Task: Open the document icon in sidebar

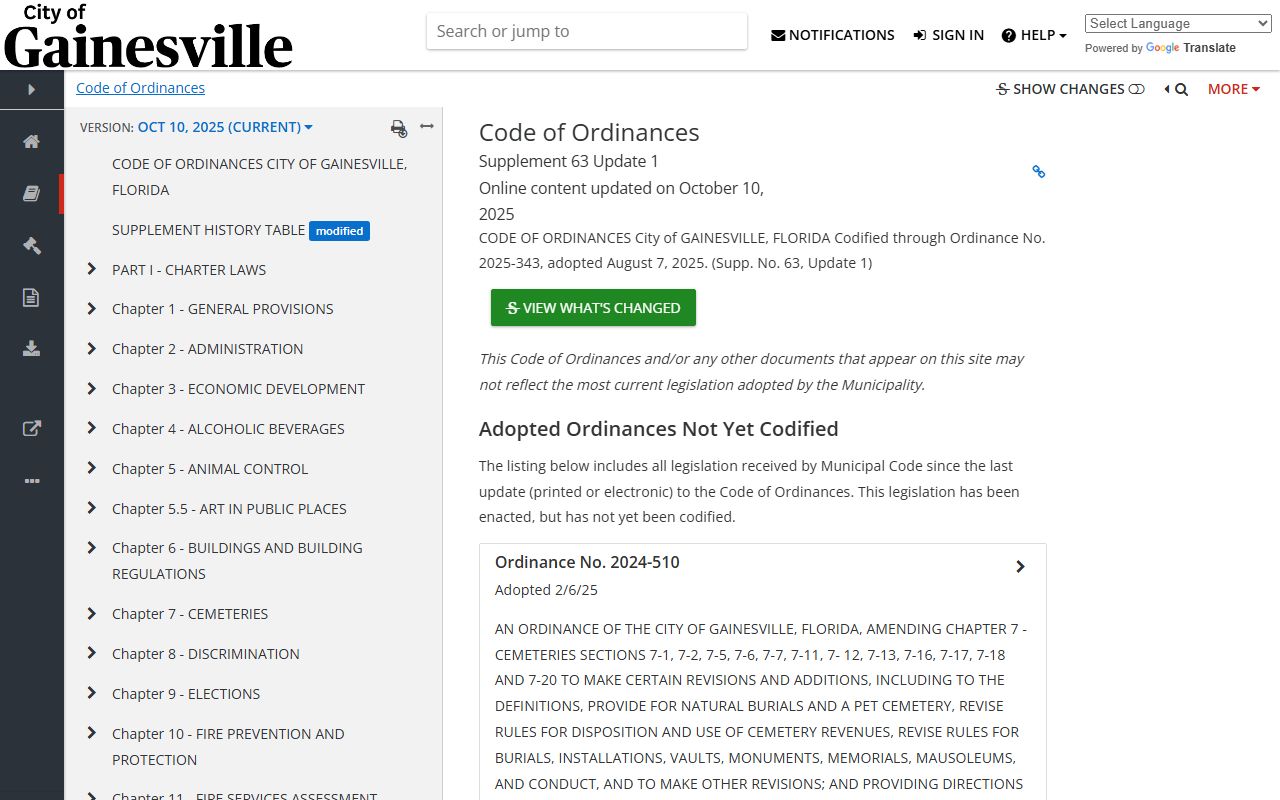Action: pyautogui.click(x=31, y=297)
